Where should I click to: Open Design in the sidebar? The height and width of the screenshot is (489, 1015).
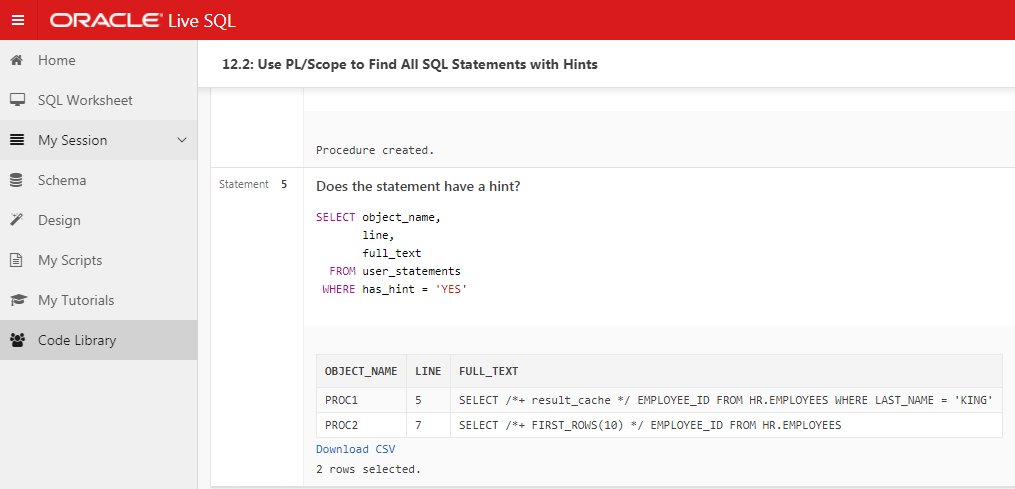point(98,220)
